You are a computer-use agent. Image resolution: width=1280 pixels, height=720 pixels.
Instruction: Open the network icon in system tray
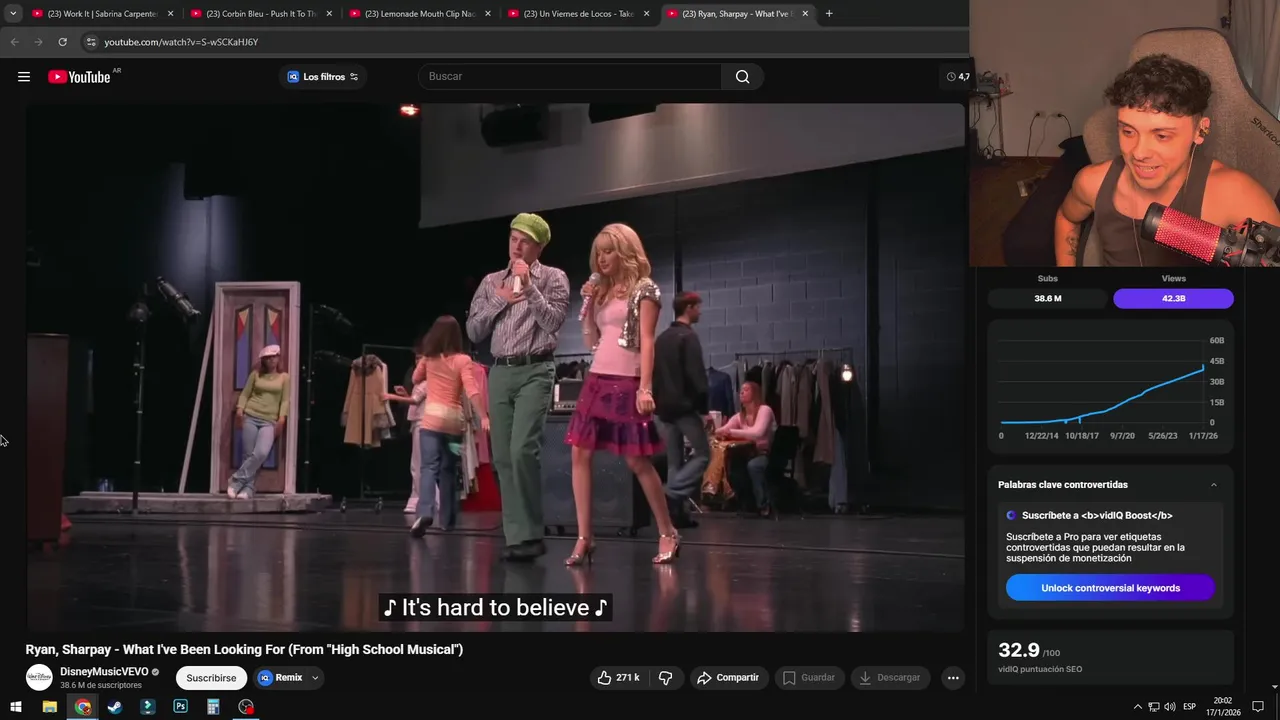click(1153, 707)
